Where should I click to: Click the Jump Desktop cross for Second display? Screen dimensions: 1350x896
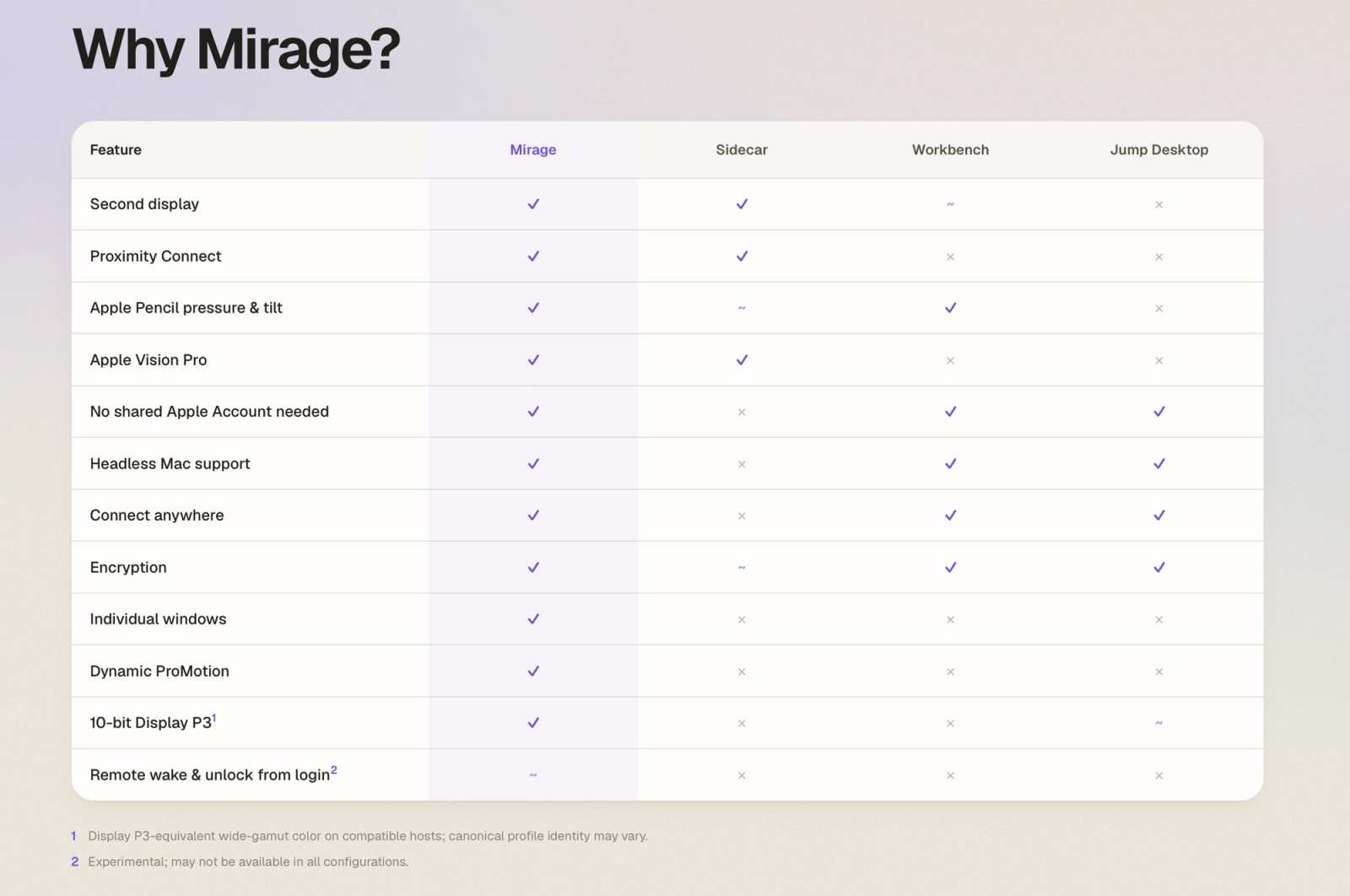click(x=1159, y=205)
